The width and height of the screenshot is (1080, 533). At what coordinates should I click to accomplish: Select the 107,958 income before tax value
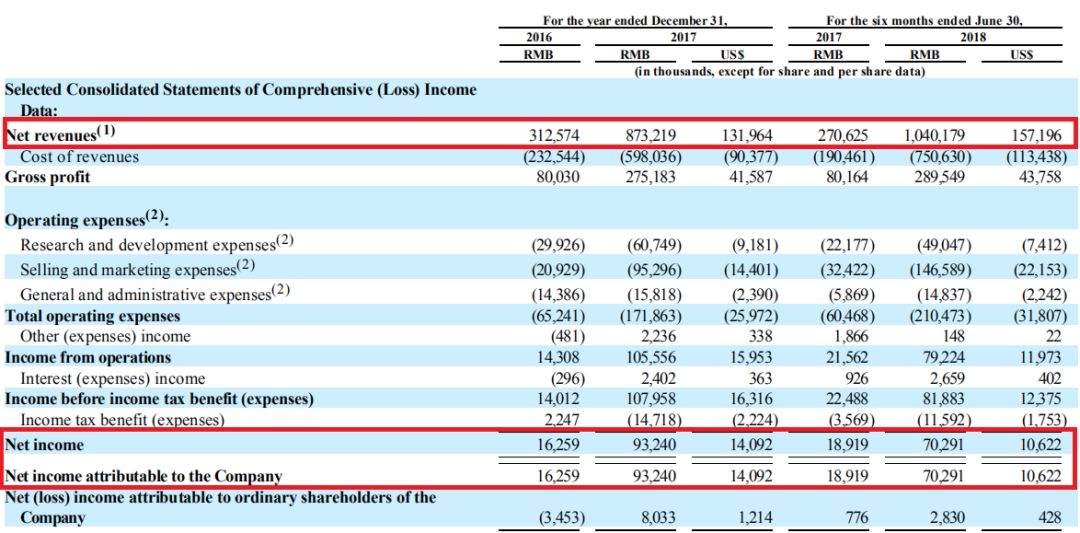651,399
